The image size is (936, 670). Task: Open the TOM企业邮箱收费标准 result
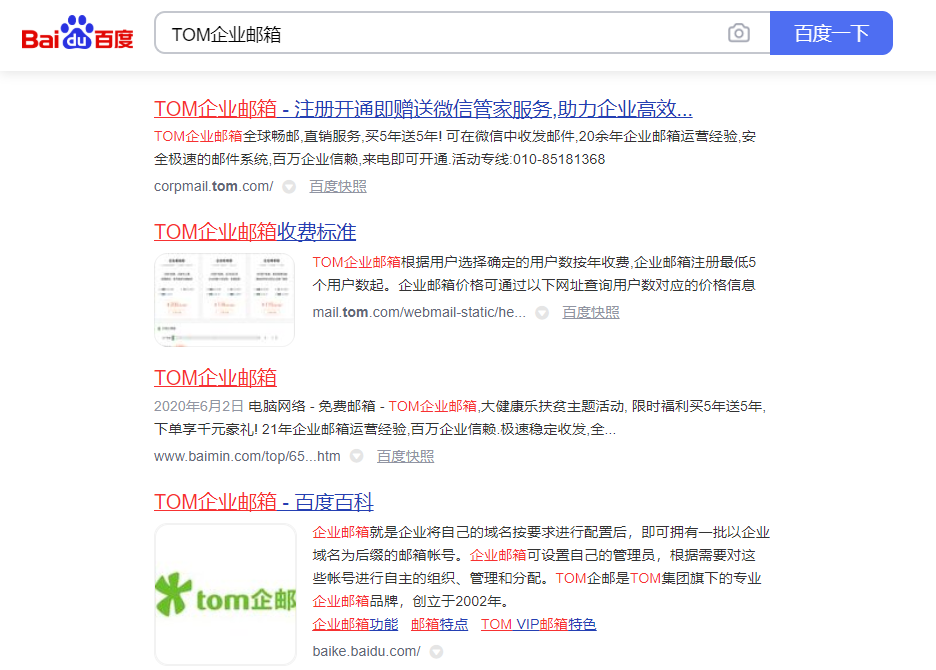(255, 232)
